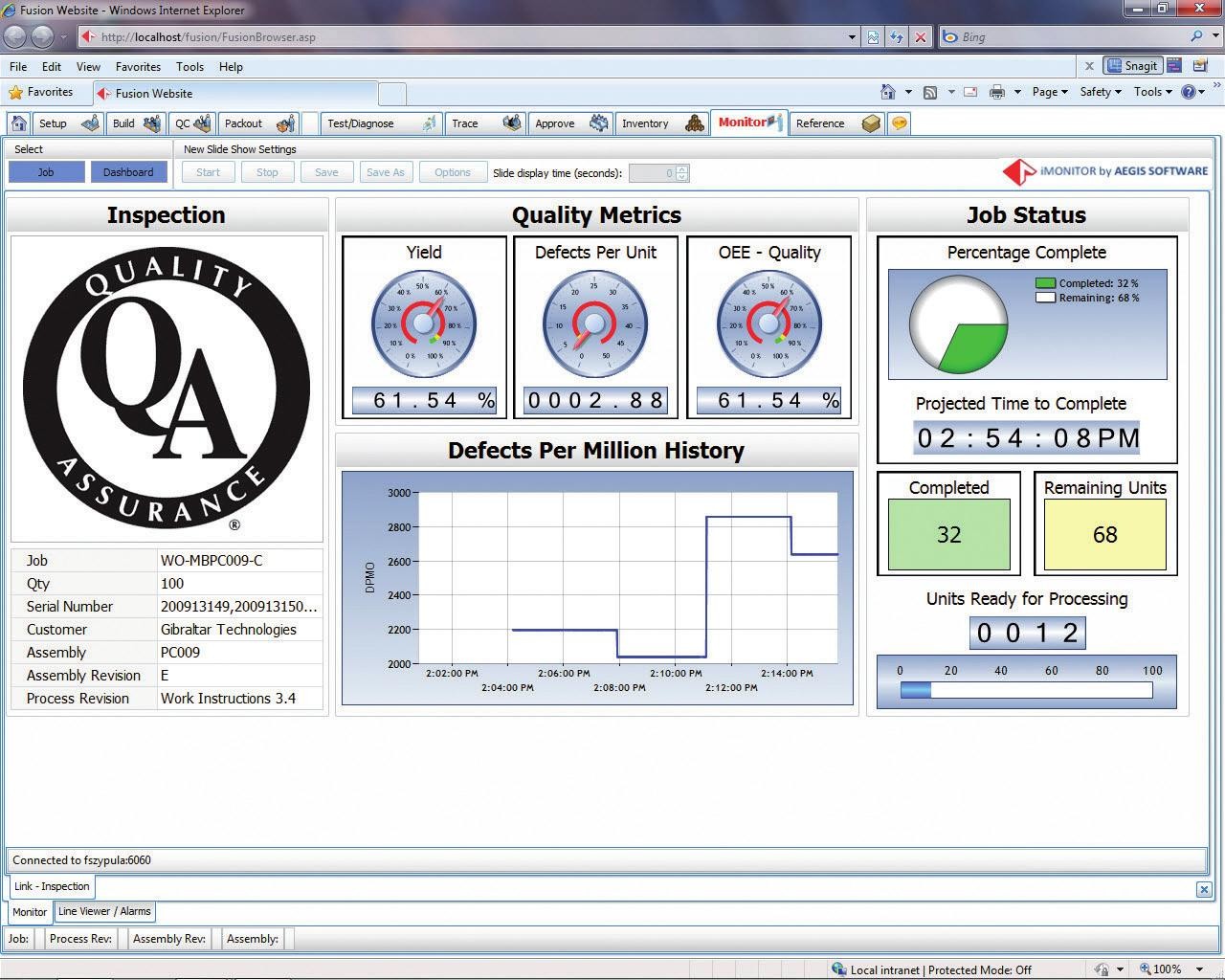Open the File menu

coord(18,67)
